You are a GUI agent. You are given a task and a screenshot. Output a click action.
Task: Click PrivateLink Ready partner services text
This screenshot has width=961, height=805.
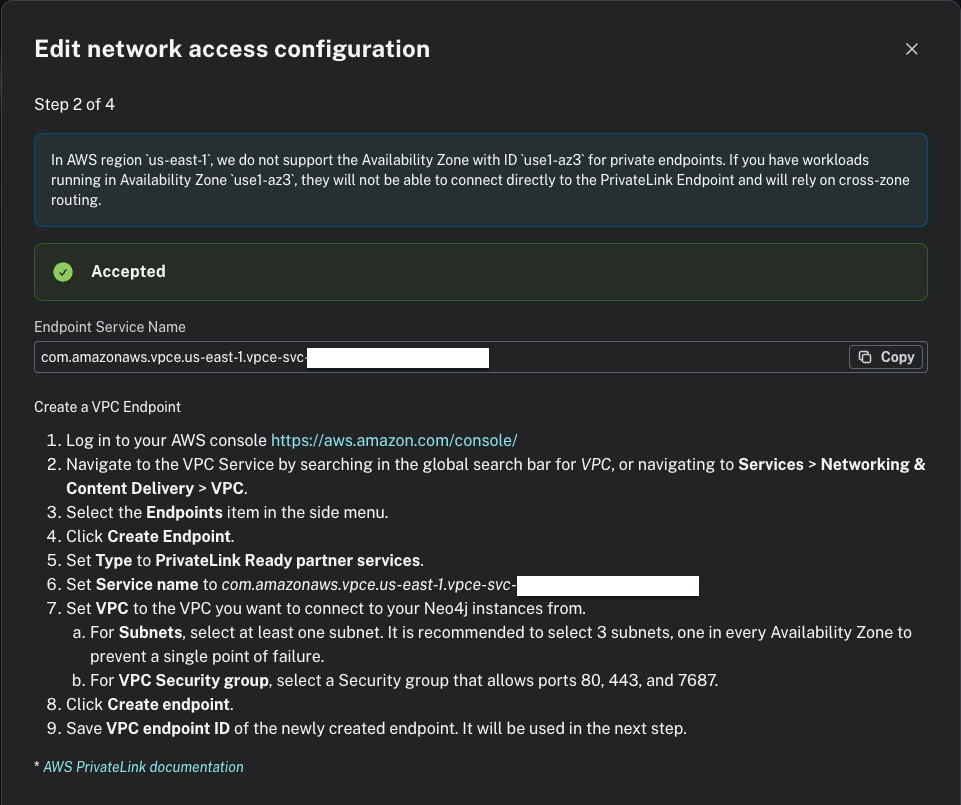click(288, 560)
